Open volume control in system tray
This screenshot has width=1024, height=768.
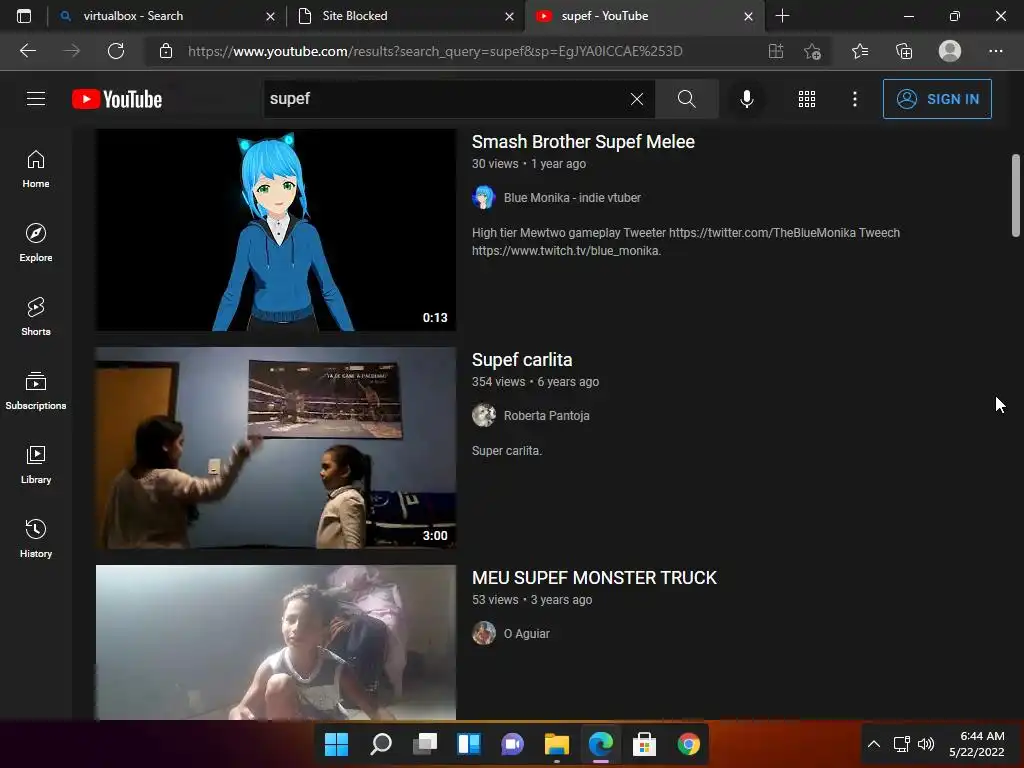926,744
